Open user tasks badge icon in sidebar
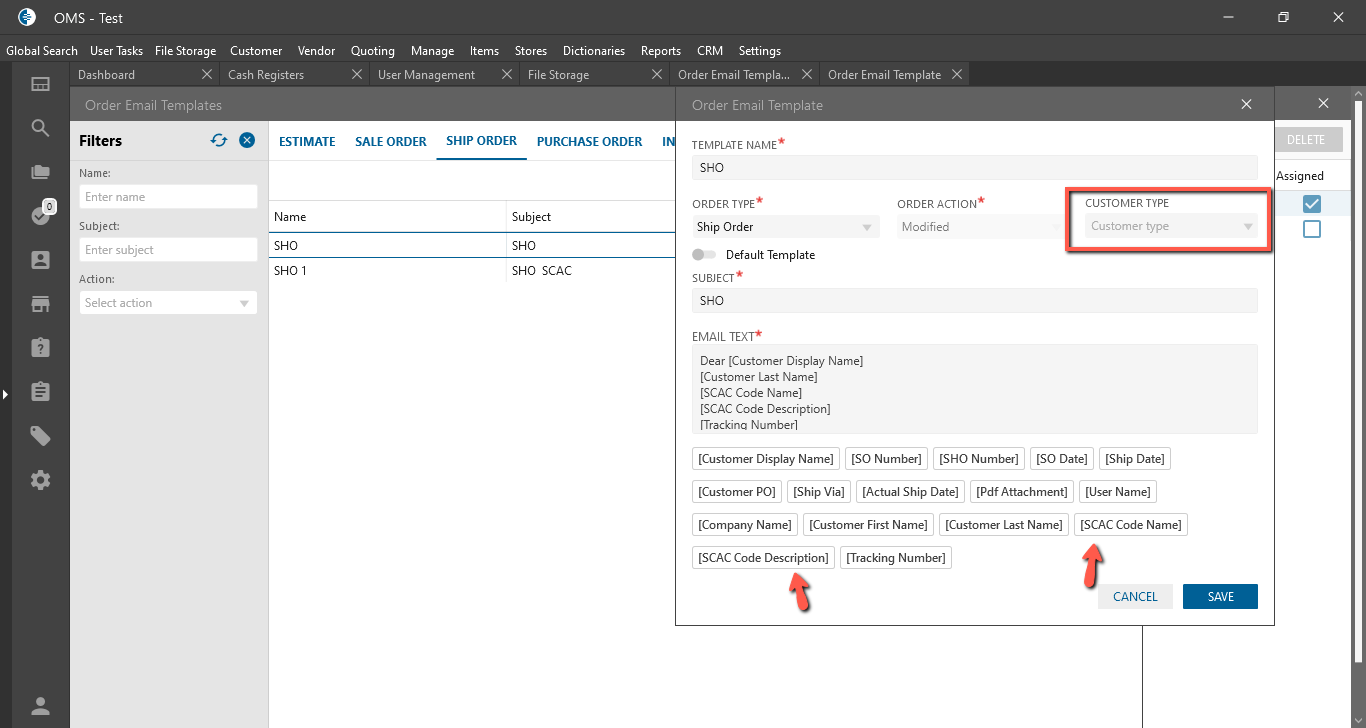Viewport: 1366px width, 728px height. click(40, 215)
